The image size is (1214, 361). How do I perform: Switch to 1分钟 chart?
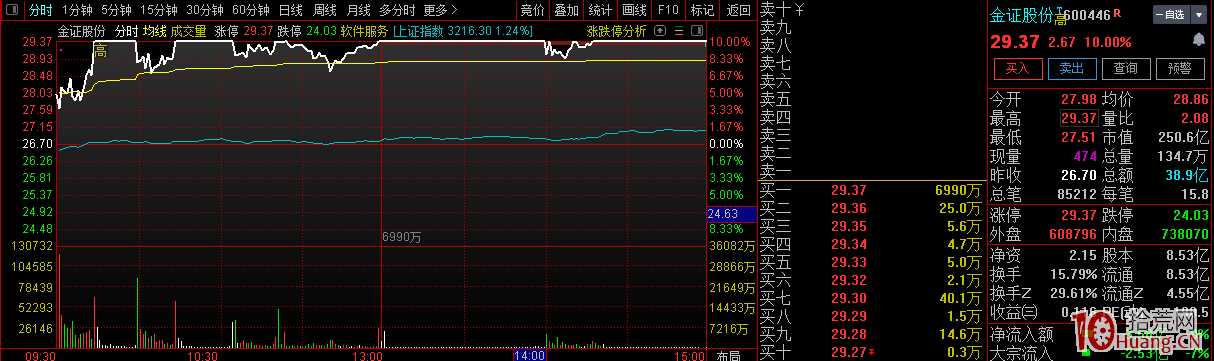pyautogui.click(x=77, y=10)
